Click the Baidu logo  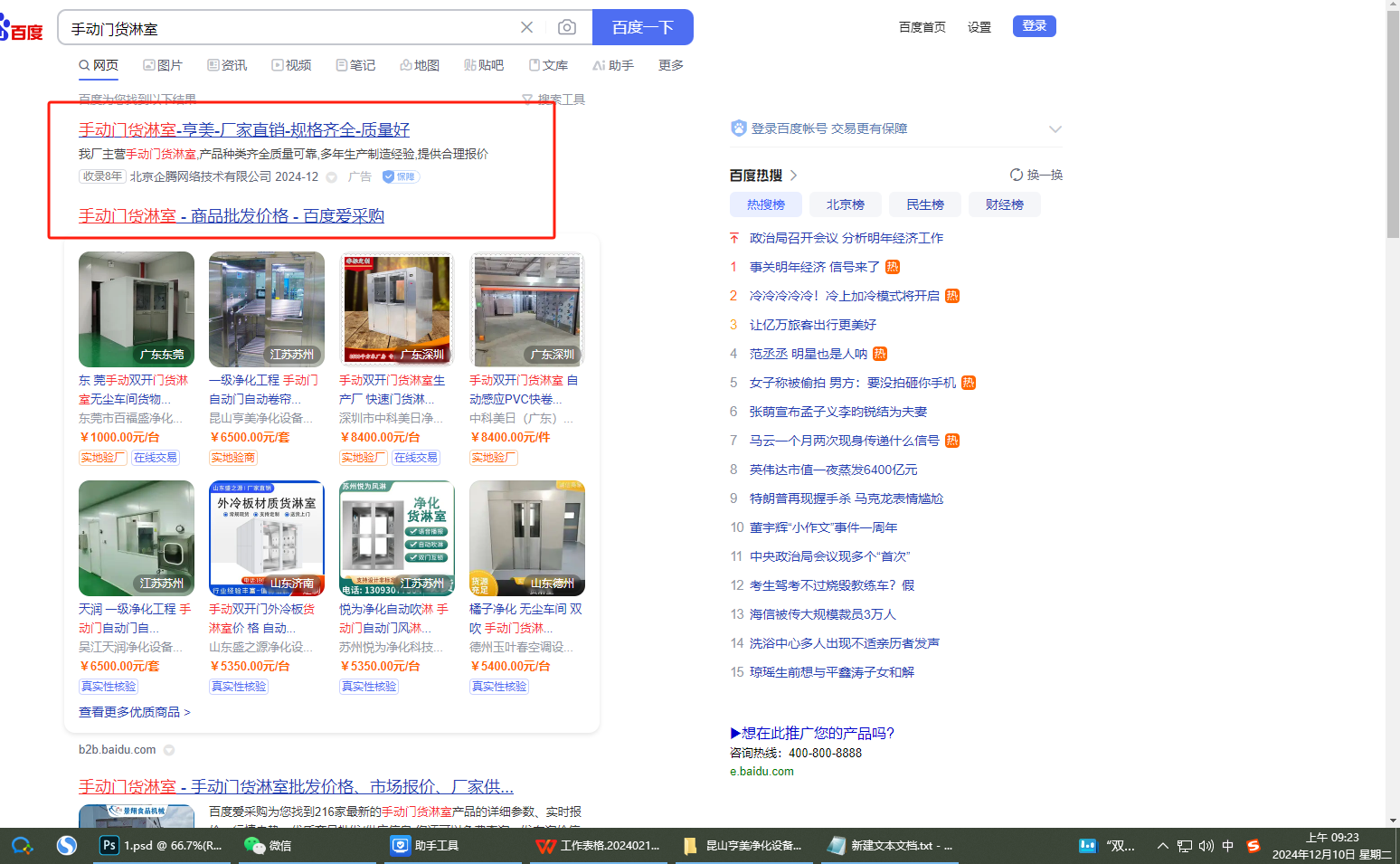[21, 29]
